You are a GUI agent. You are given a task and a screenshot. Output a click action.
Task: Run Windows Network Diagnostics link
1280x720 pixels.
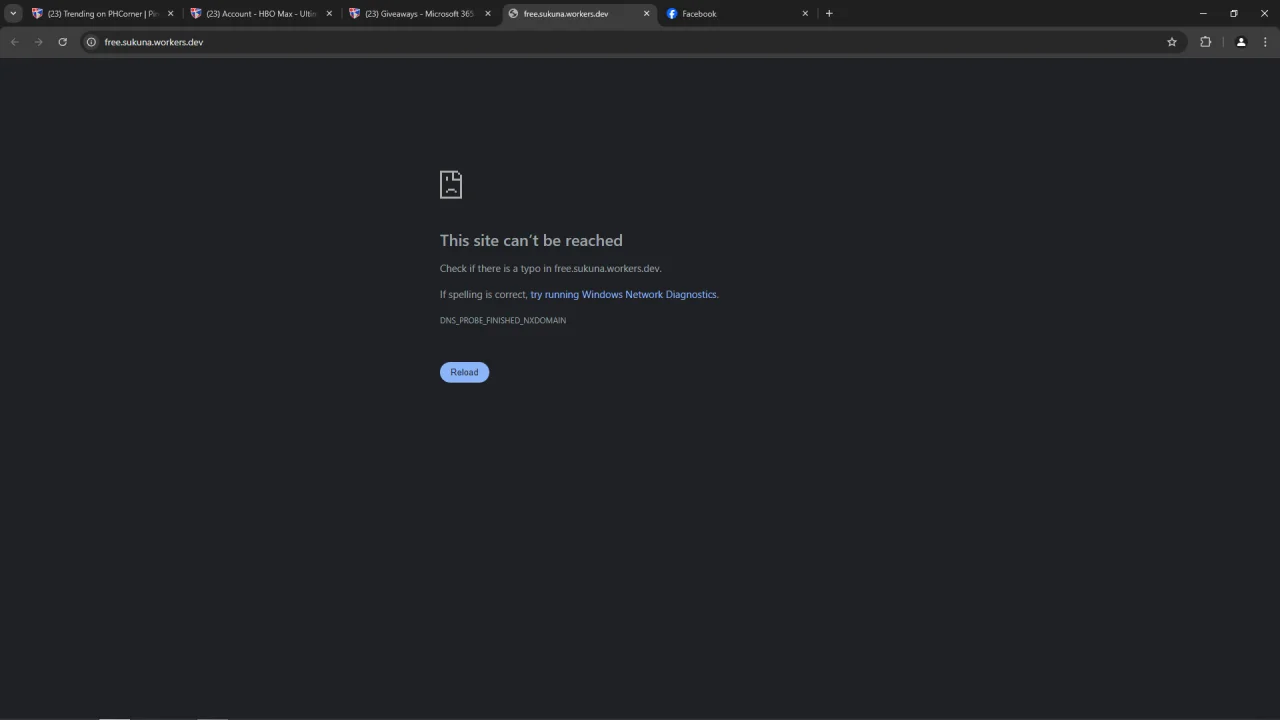623,295
